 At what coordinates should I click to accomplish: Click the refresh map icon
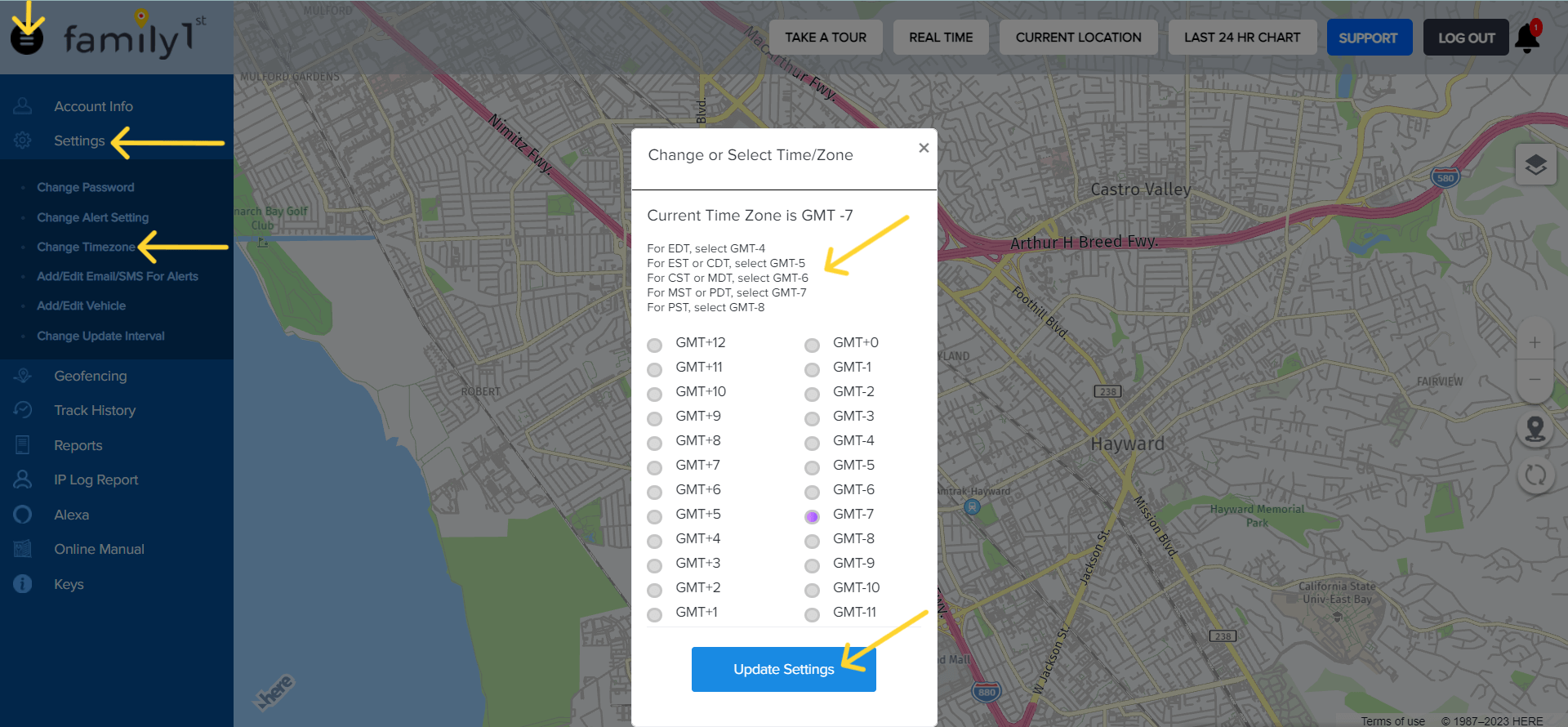coord(1535,475)
